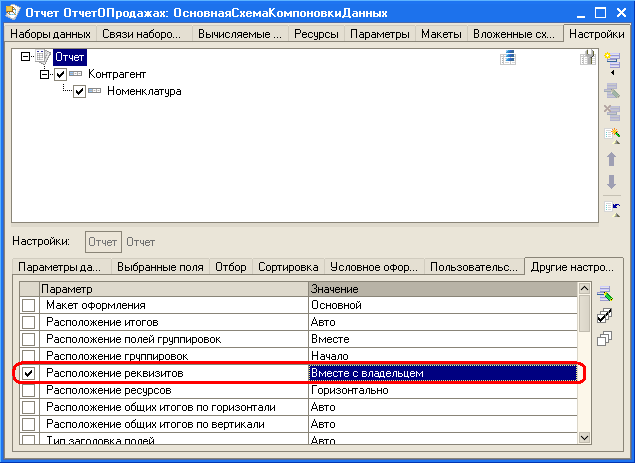Open the settings constructor wizard icon
The height and width of the screenshot is (463, 635).
[612, 134]
